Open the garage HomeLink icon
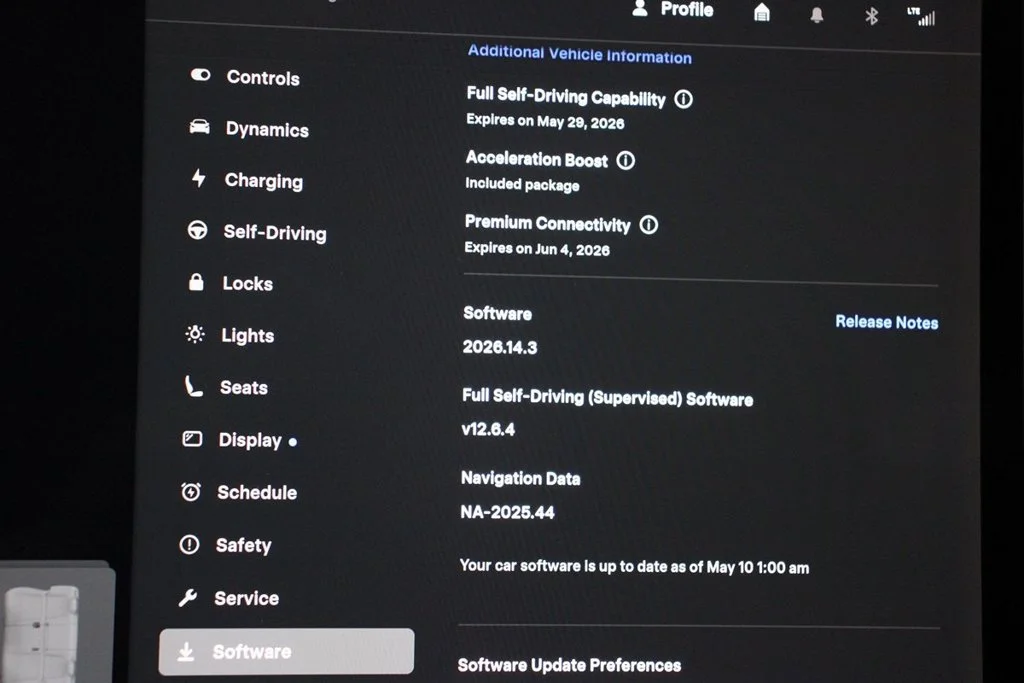 point(761,12)
